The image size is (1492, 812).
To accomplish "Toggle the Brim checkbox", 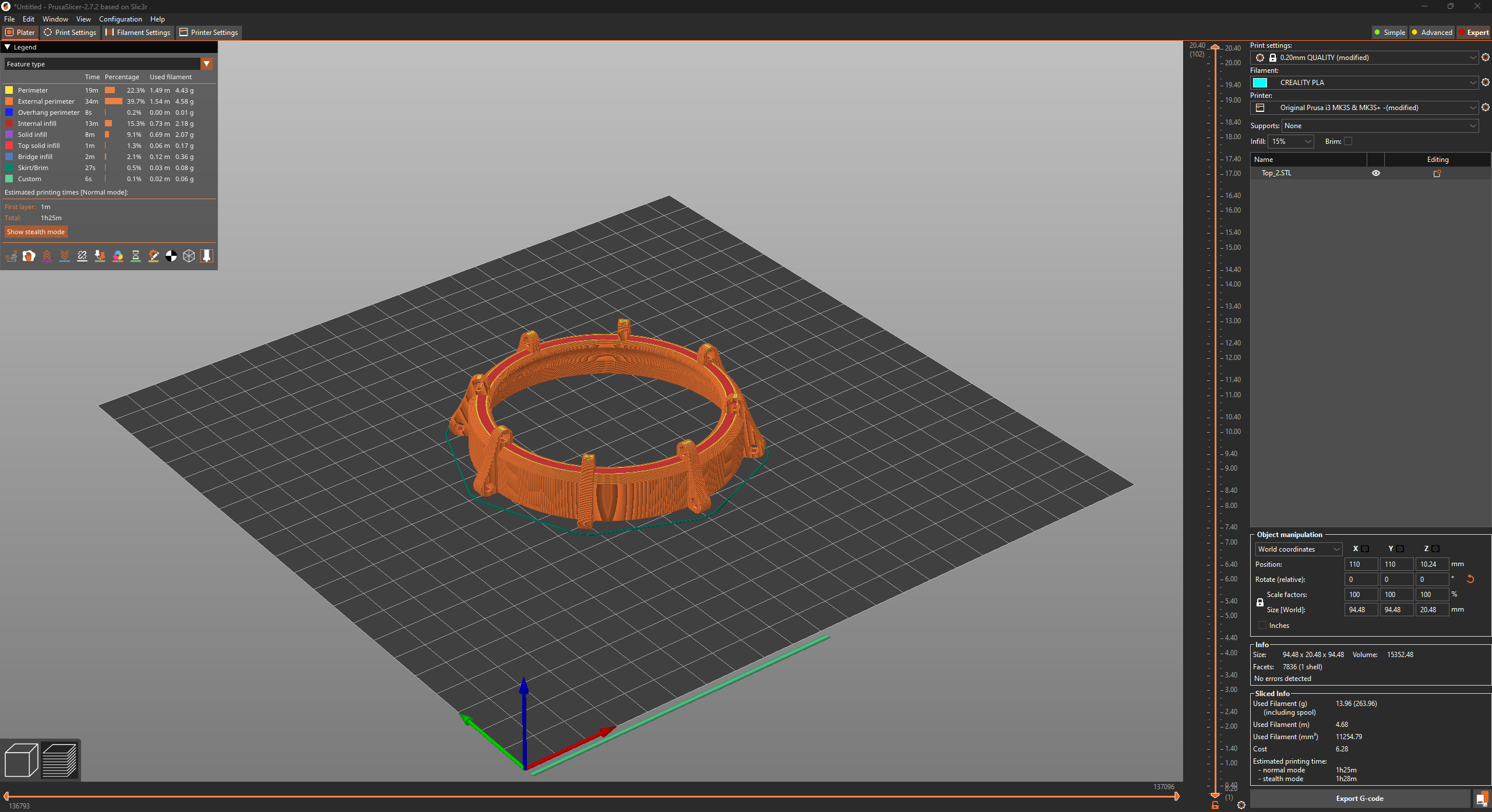I will (1348, 141).
